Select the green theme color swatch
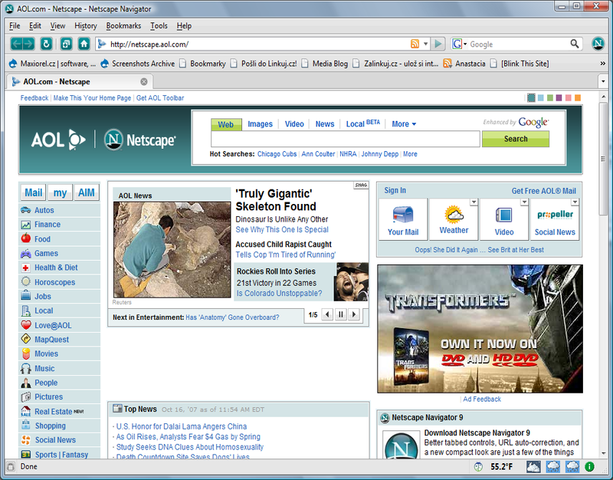613x480 pixels. [x=550, y=98]
